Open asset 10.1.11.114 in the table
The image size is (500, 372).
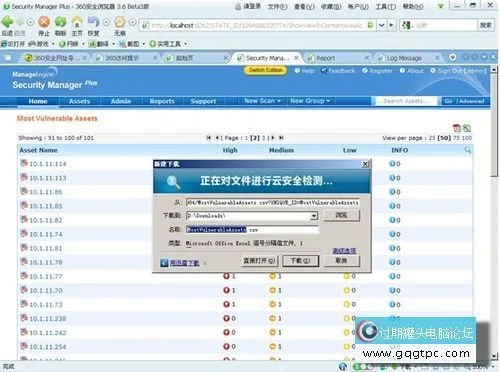tap(48, 164)
